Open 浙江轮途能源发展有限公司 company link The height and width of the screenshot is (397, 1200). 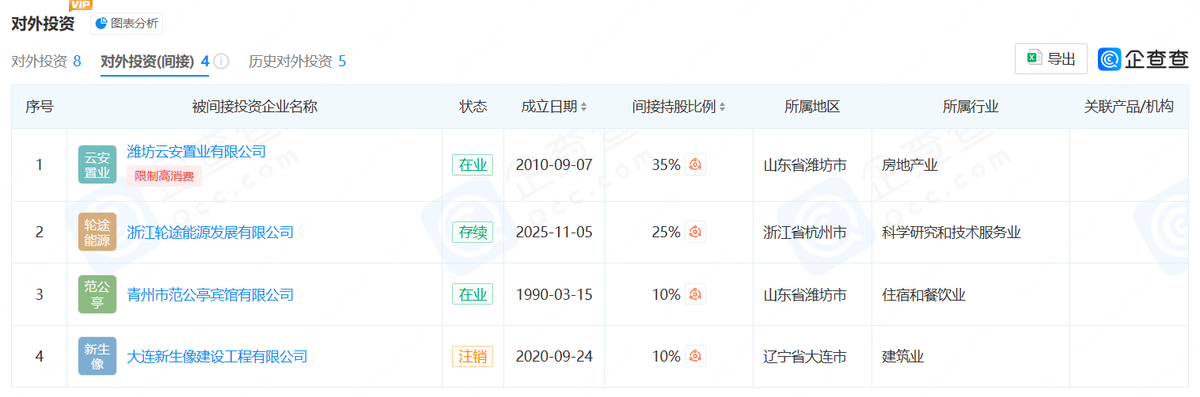point(210,232)
